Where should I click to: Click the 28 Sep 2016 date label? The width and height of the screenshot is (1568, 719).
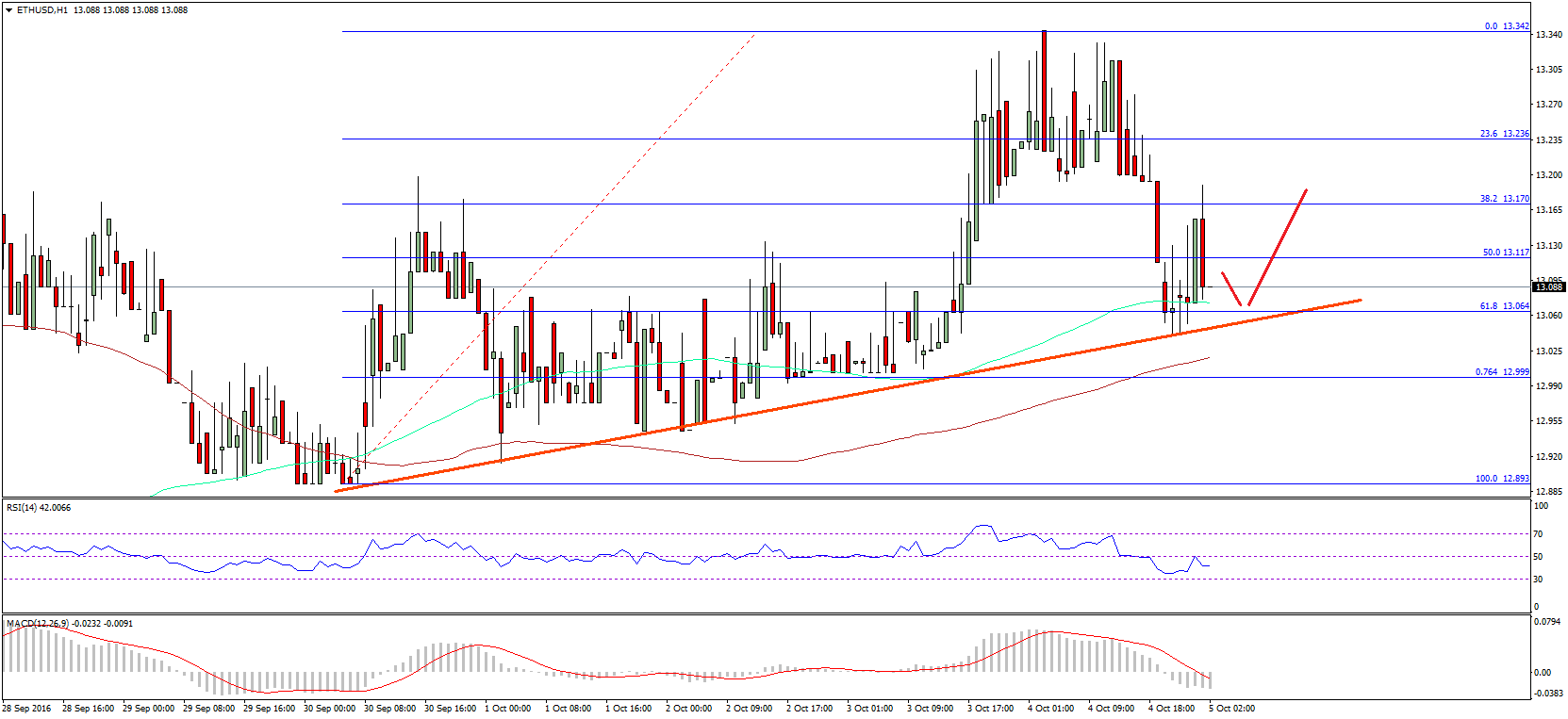tap(26, 709)
